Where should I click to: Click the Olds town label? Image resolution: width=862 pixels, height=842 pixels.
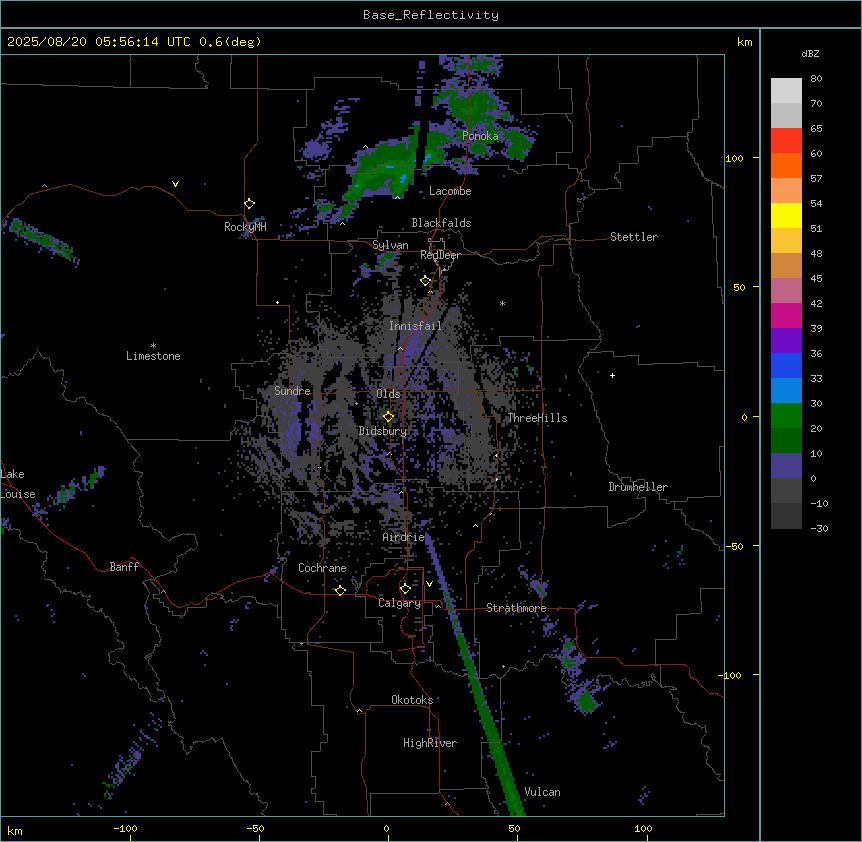(x=388, y=394)
